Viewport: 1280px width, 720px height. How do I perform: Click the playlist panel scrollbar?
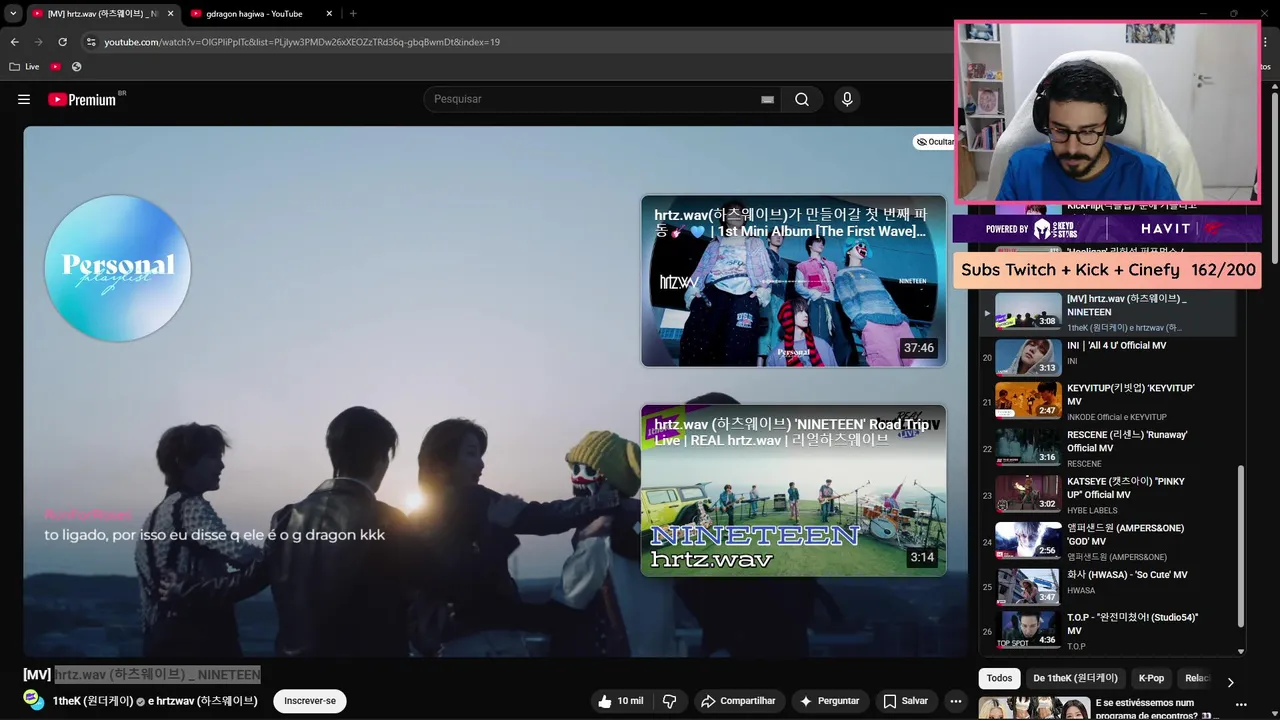click(1241, 545)
